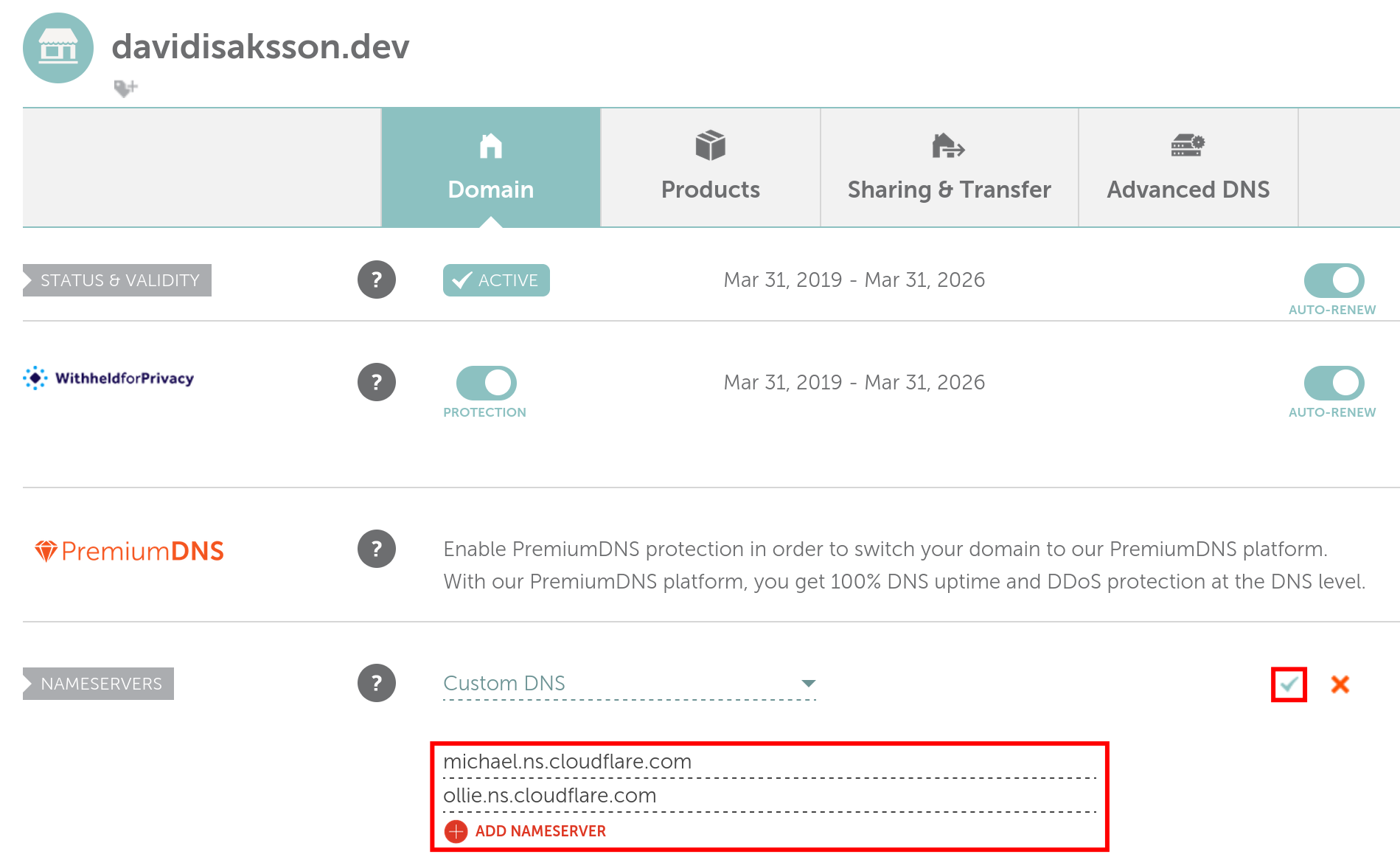Open help for WithheldforPrivacy row
The width and height of the screenshot is (1400, 857).
coord(377,382)
